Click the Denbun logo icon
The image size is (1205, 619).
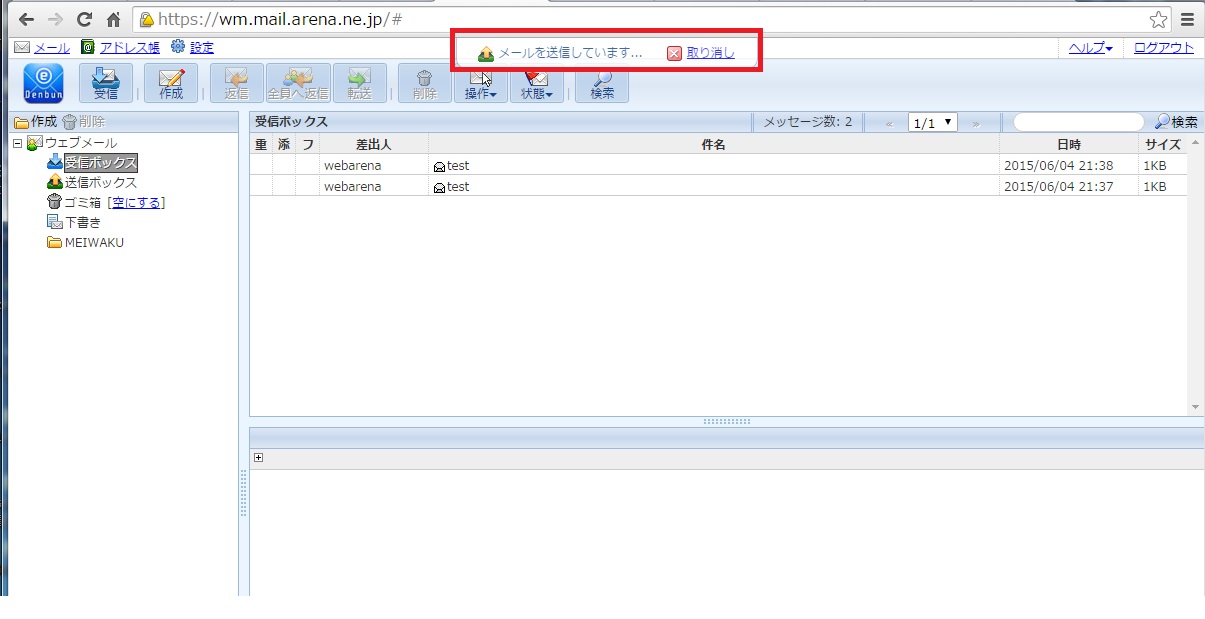(43, 83)
